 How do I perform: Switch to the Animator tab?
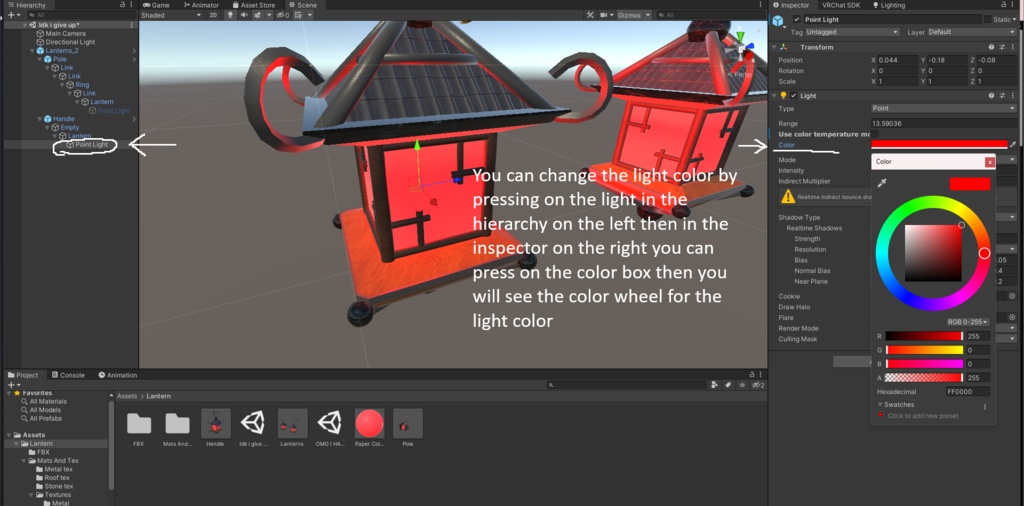click(200, 5)
